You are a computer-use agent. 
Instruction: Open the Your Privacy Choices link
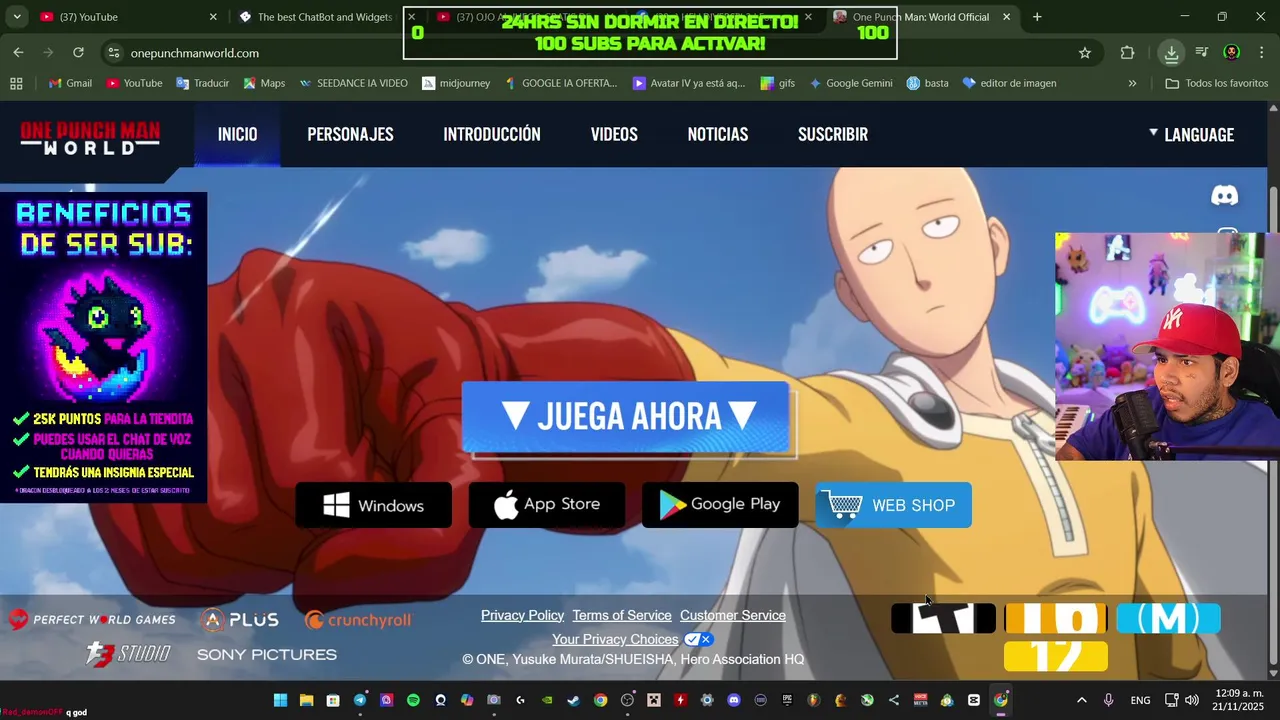[615, 639]
